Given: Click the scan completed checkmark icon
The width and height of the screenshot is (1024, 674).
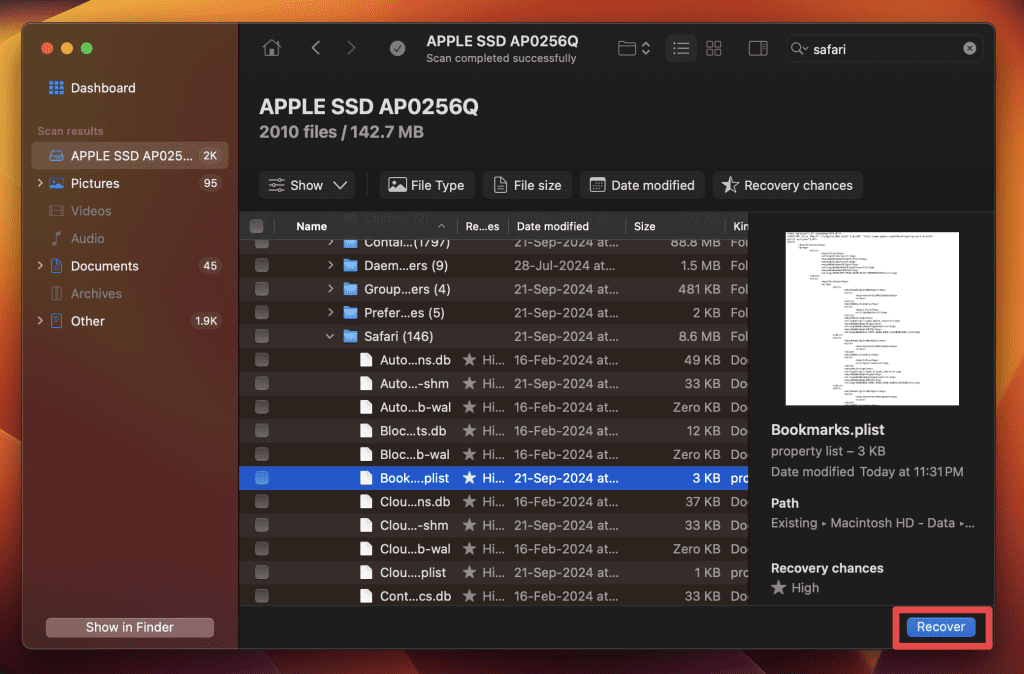Looking at the screenshot, I should pos(397,48).
